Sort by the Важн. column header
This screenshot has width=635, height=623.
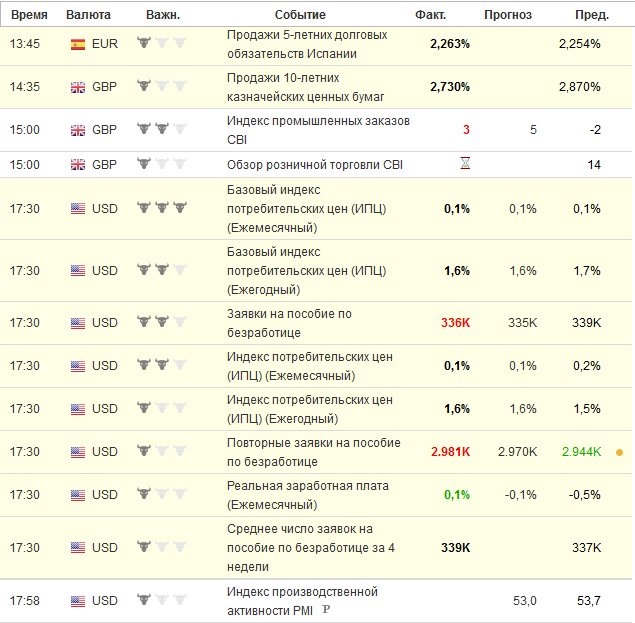pos(163,15)
